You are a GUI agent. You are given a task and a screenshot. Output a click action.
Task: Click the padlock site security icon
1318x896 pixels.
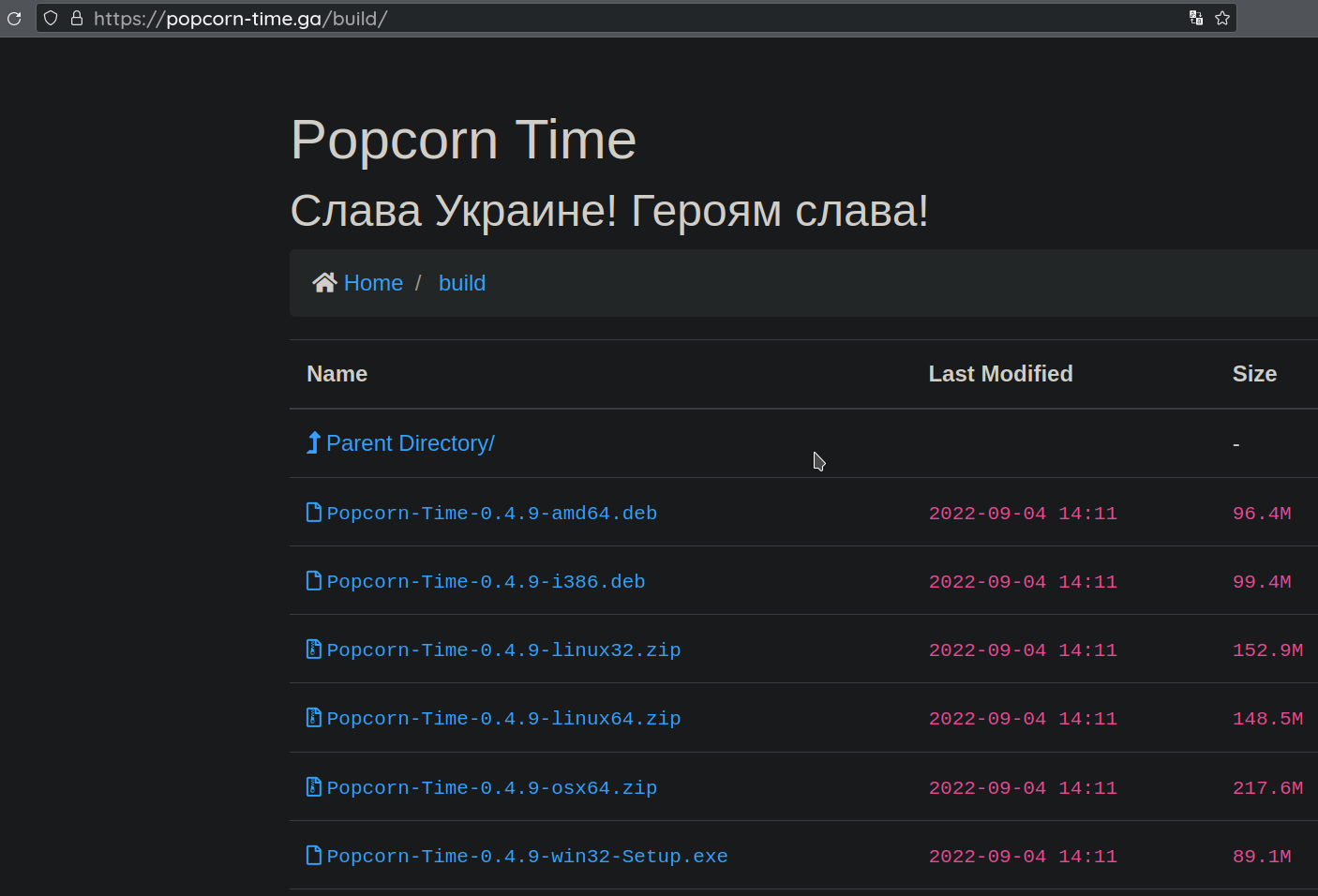tap(77, 18)
